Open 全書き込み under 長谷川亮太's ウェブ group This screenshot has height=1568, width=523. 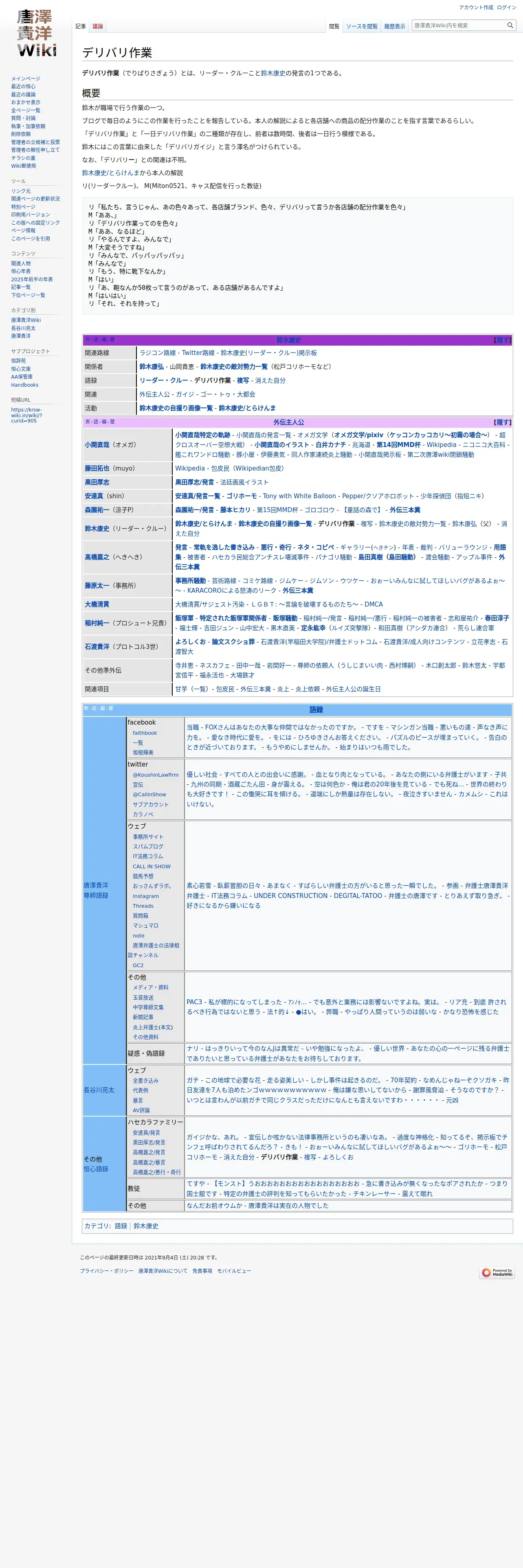145,1080
